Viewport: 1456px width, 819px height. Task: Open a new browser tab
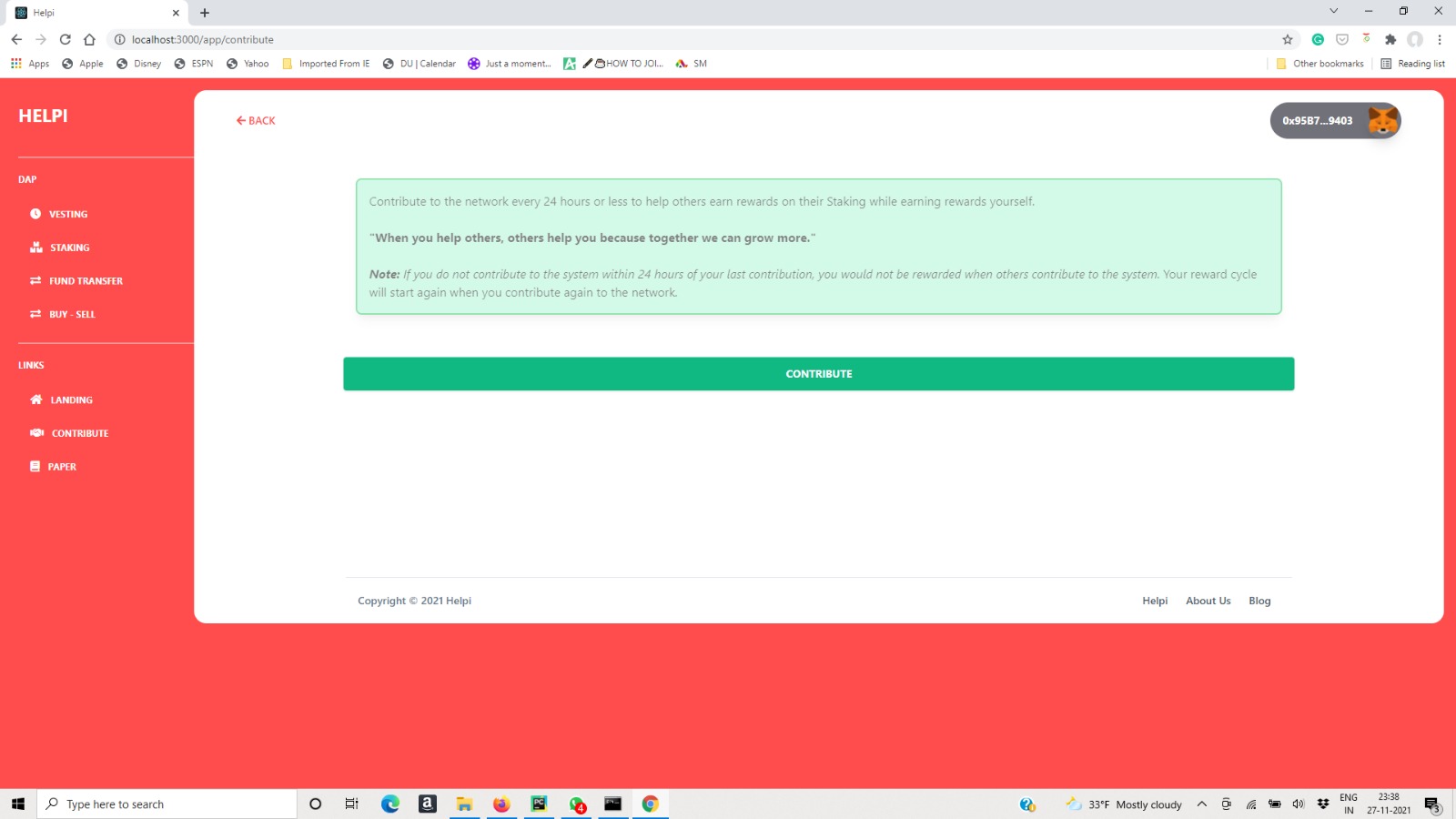[x=205, y=13]
